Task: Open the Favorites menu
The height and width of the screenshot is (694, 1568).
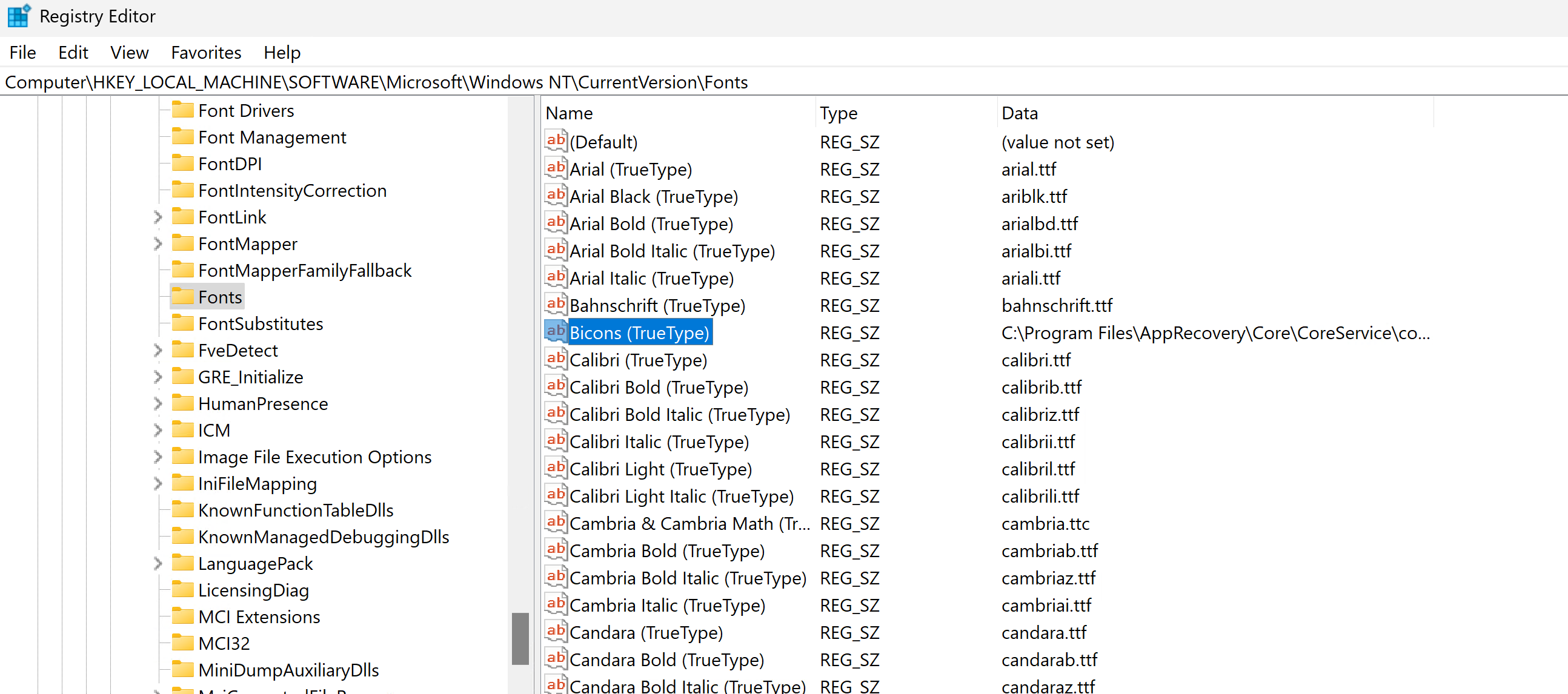Action: pos(206,52)
